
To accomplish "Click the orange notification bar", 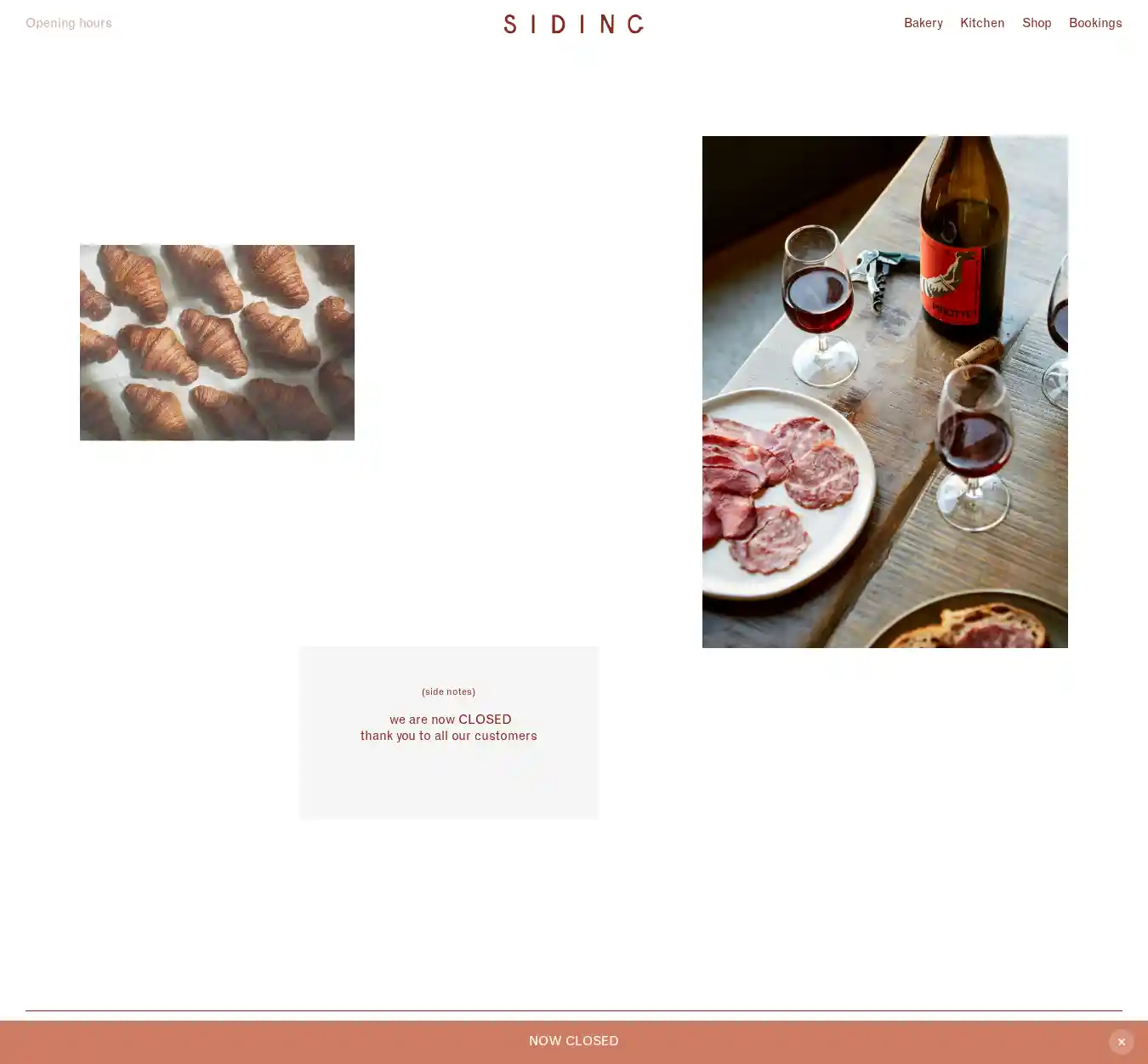I will [574, 1042].
